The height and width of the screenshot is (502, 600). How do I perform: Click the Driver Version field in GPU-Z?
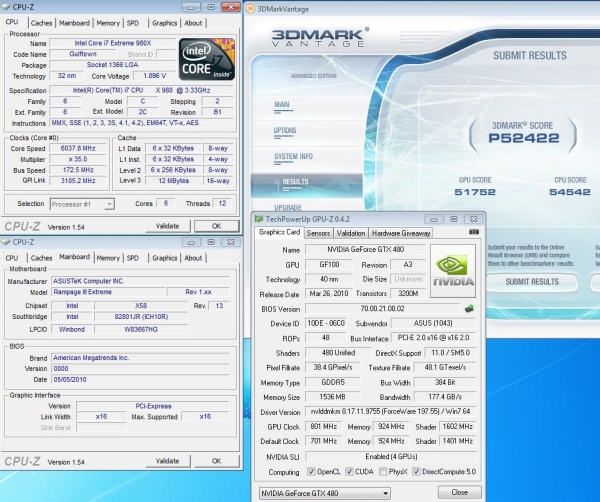pos(390,411)
